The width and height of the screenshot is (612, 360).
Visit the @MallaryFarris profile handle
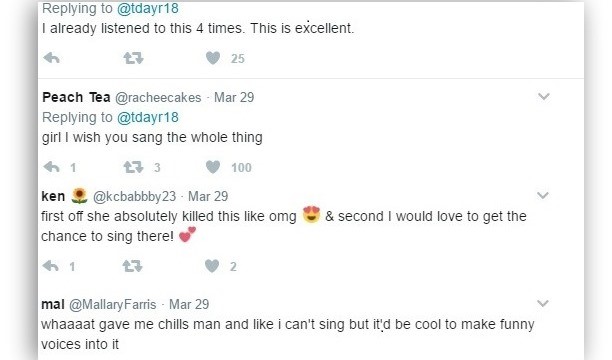coord(113,304)
